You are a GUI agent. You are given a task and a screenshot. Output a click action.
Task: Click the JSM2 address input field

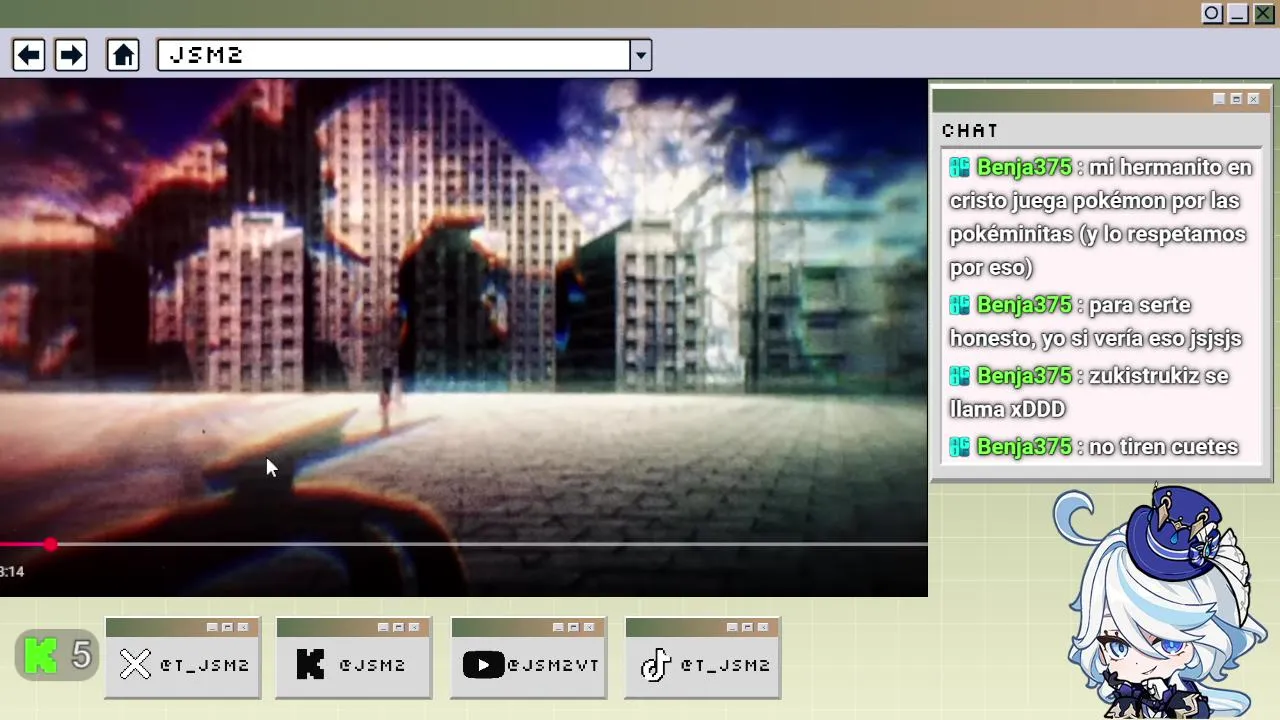[394, 55]
